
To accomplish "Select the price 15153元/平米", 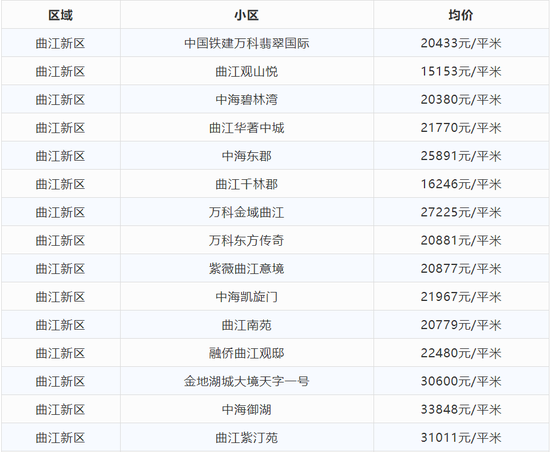I will (461, 72).
